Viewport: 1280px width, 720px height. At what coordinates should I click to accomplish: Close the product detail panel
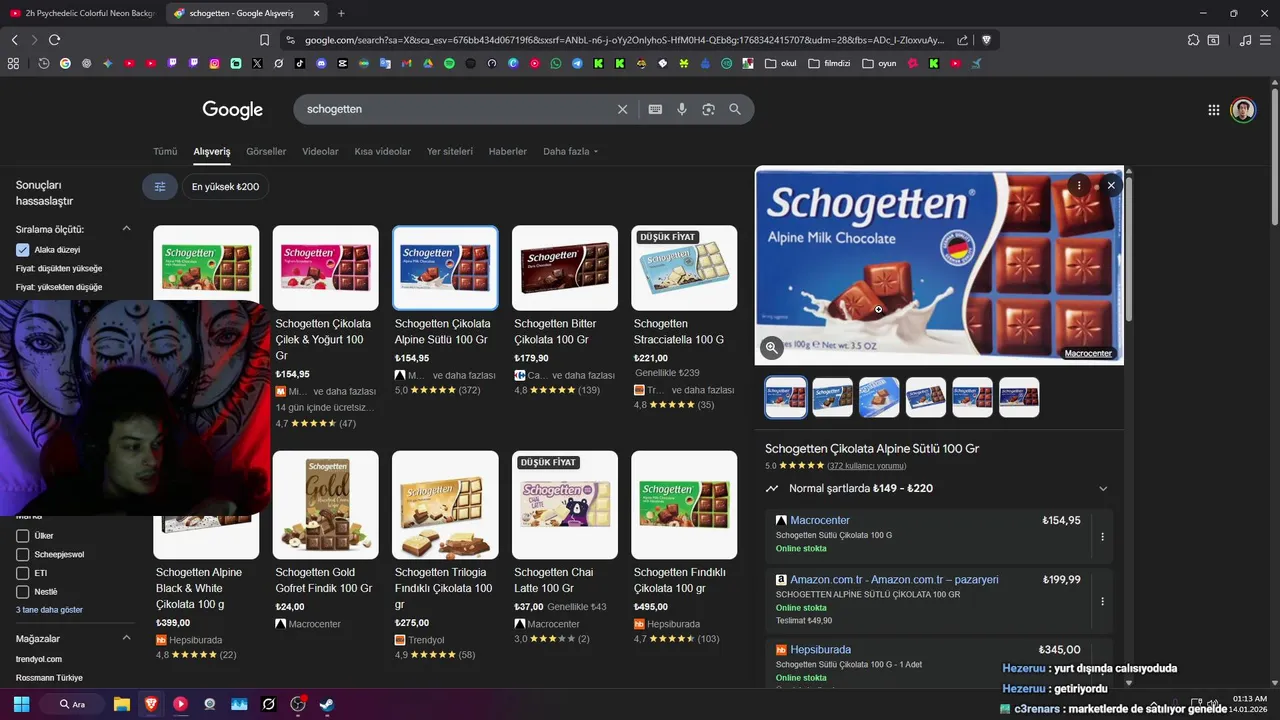click(1110, 185)
